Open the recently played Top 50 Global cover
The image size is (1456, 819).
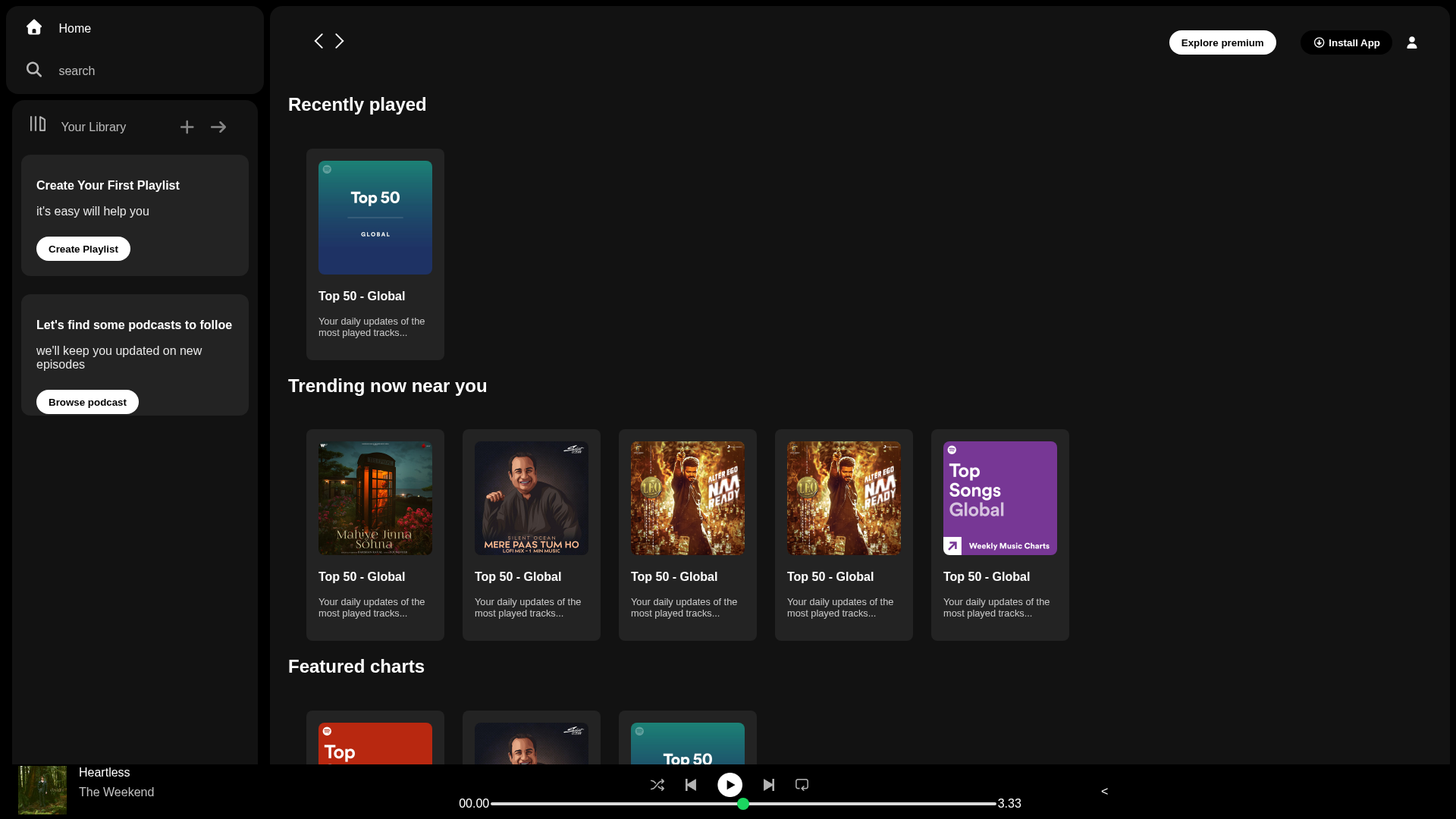coord(375,218)
